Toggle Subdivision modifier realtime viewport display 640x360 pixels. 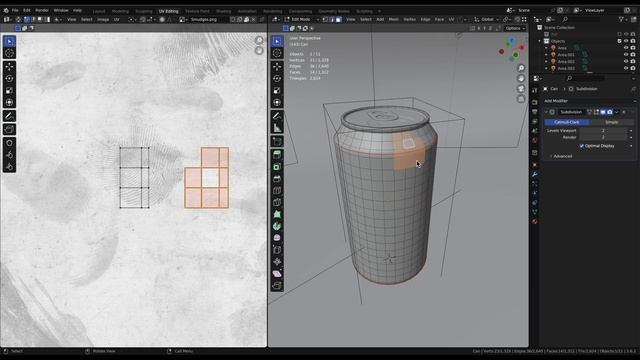pos(603,112)
